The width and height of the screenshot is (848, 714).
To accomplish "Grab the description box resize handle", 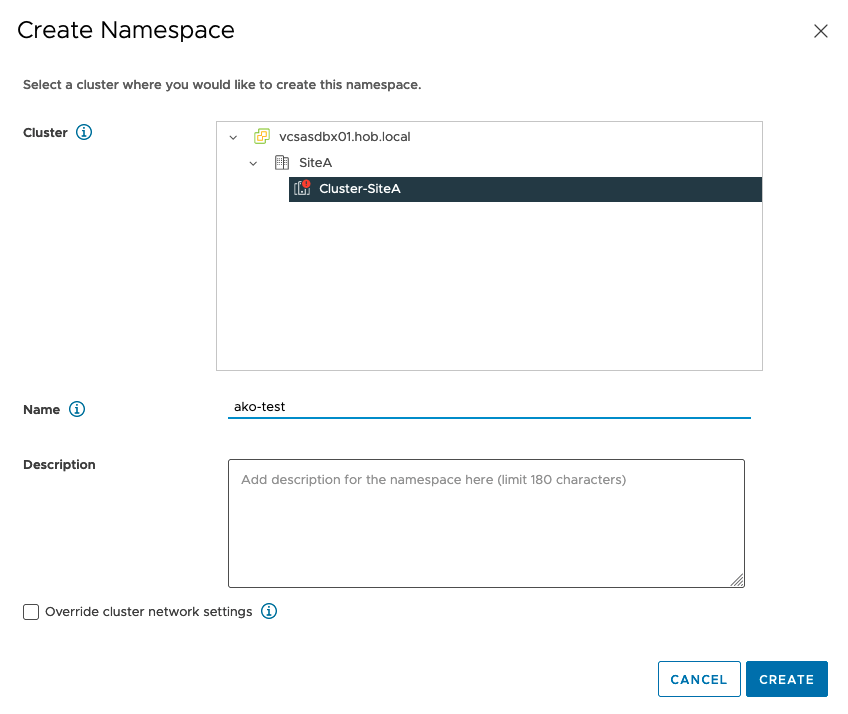I will (x=737, y=580).
